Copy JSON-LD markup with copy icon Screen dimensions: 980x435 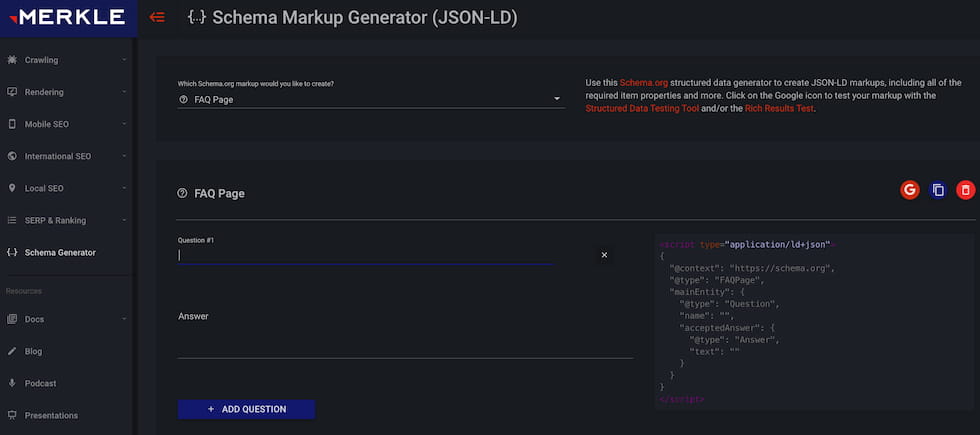(938, 190)
